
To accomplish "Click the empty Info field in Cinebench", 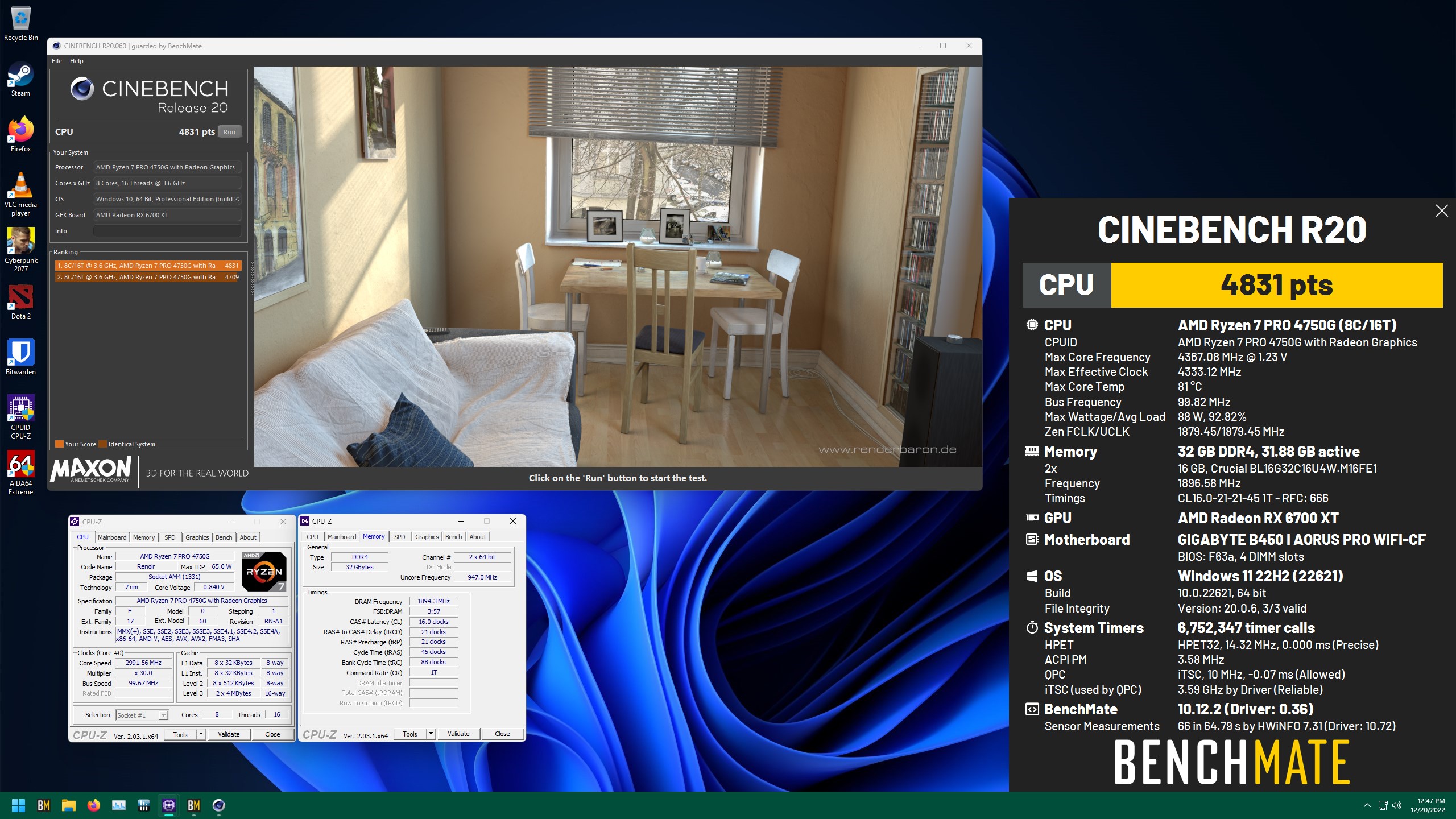I will tap(167, 231).
